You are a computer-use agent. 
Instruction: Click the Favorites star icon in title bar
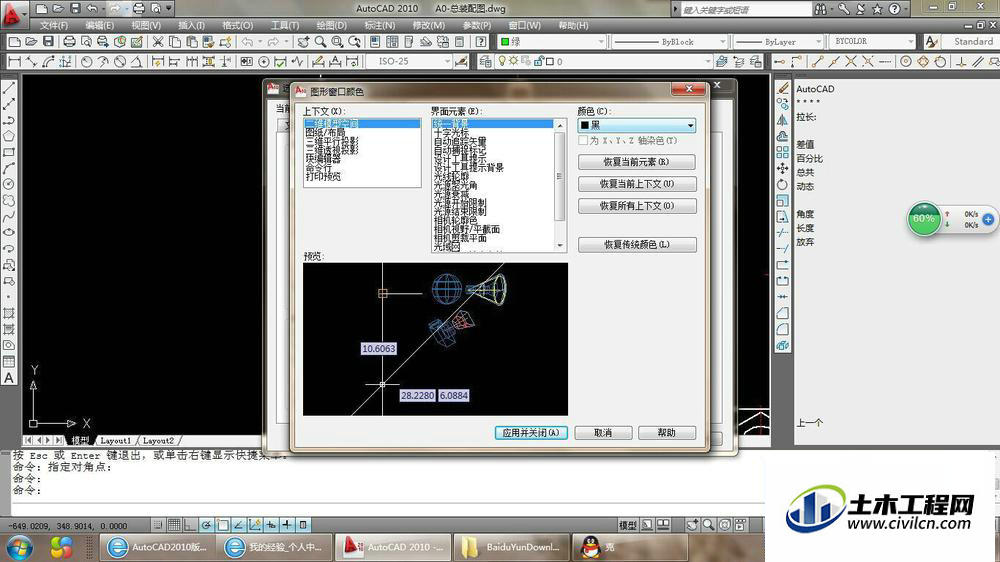pyautogui.click(x=878, y=9)
